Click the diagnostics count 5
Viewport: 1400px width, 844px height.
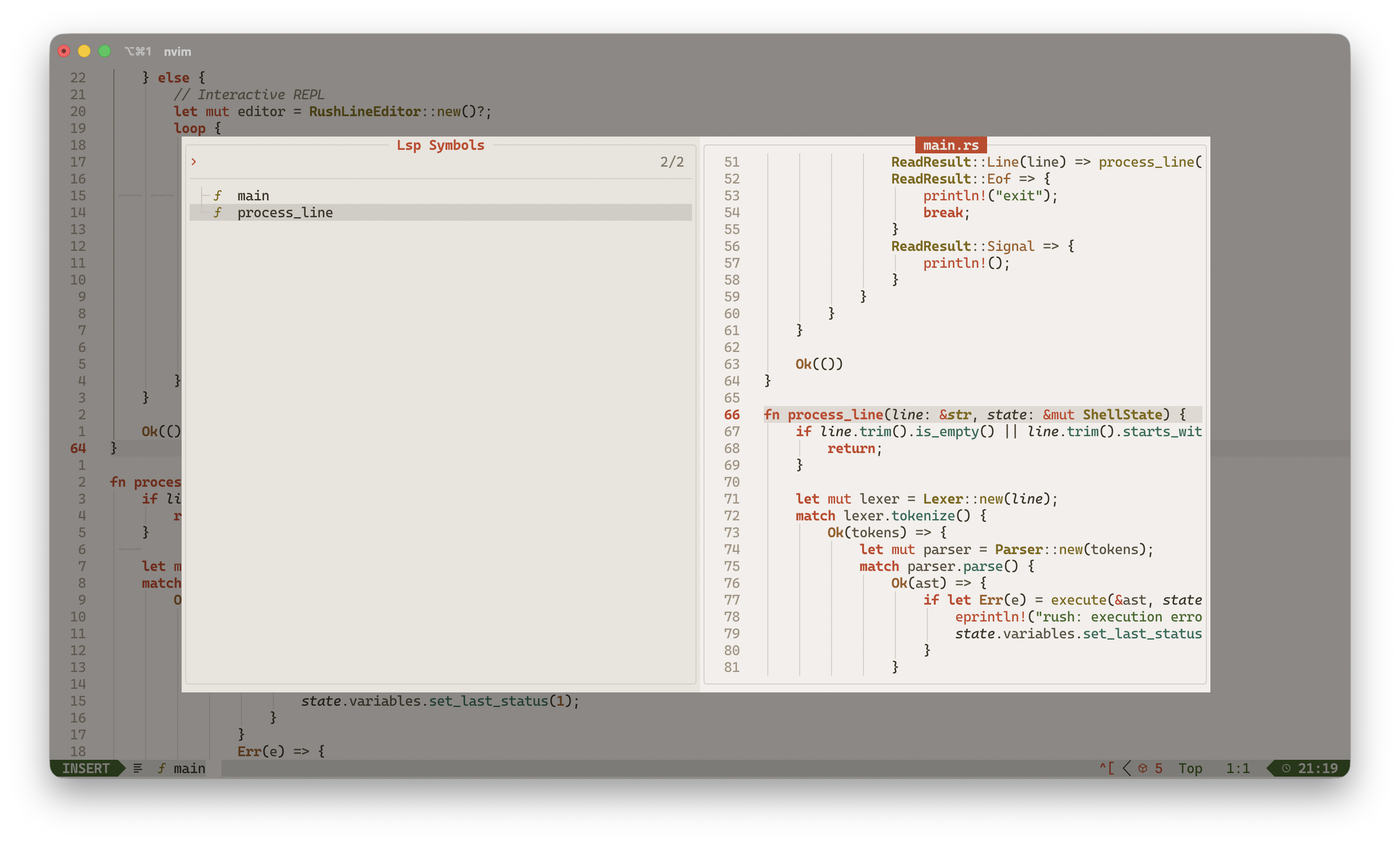pos(1159,768)
